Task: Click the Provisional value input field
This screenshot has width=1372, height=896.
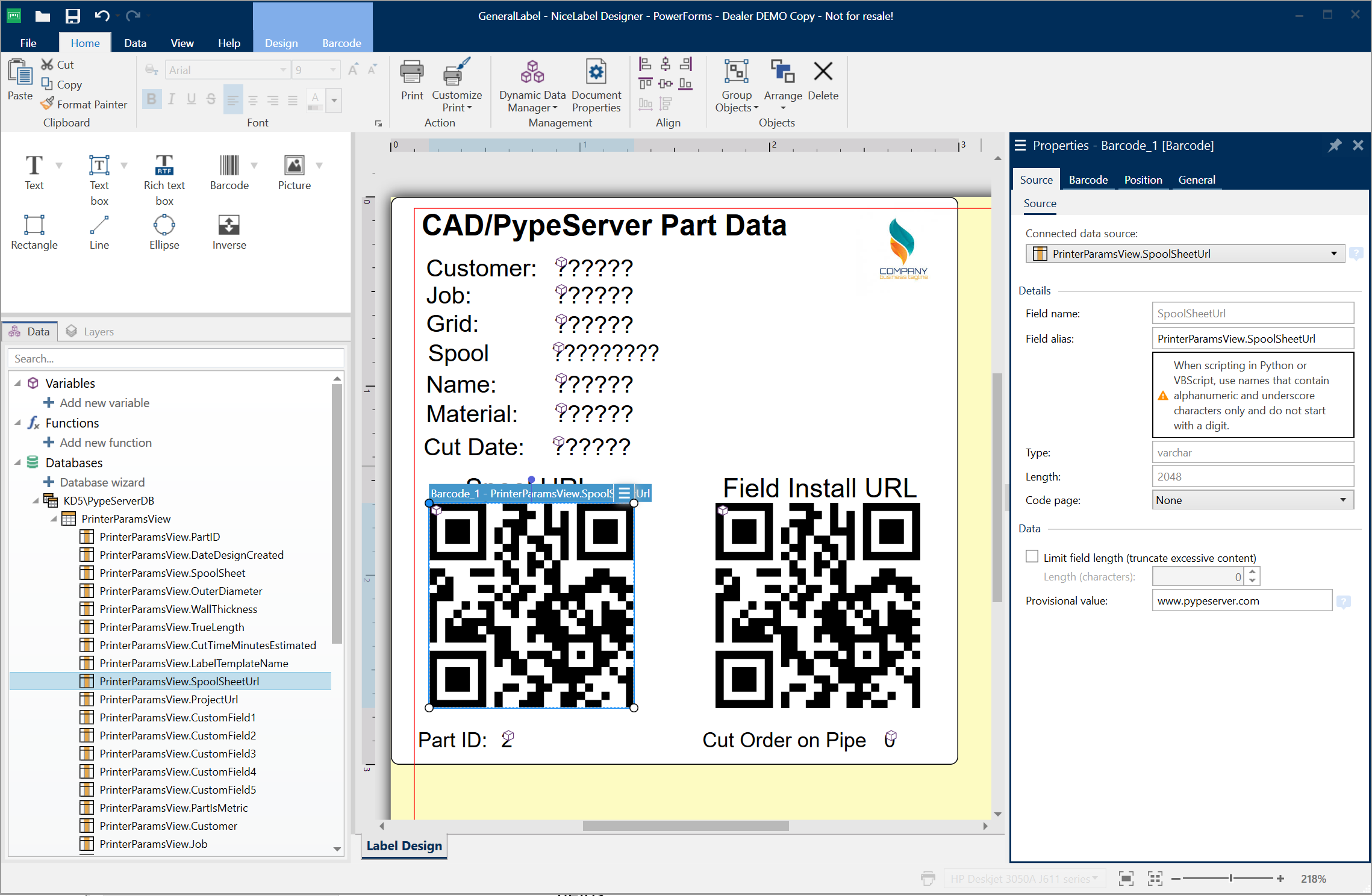Action: click(x=1241, y=600)
